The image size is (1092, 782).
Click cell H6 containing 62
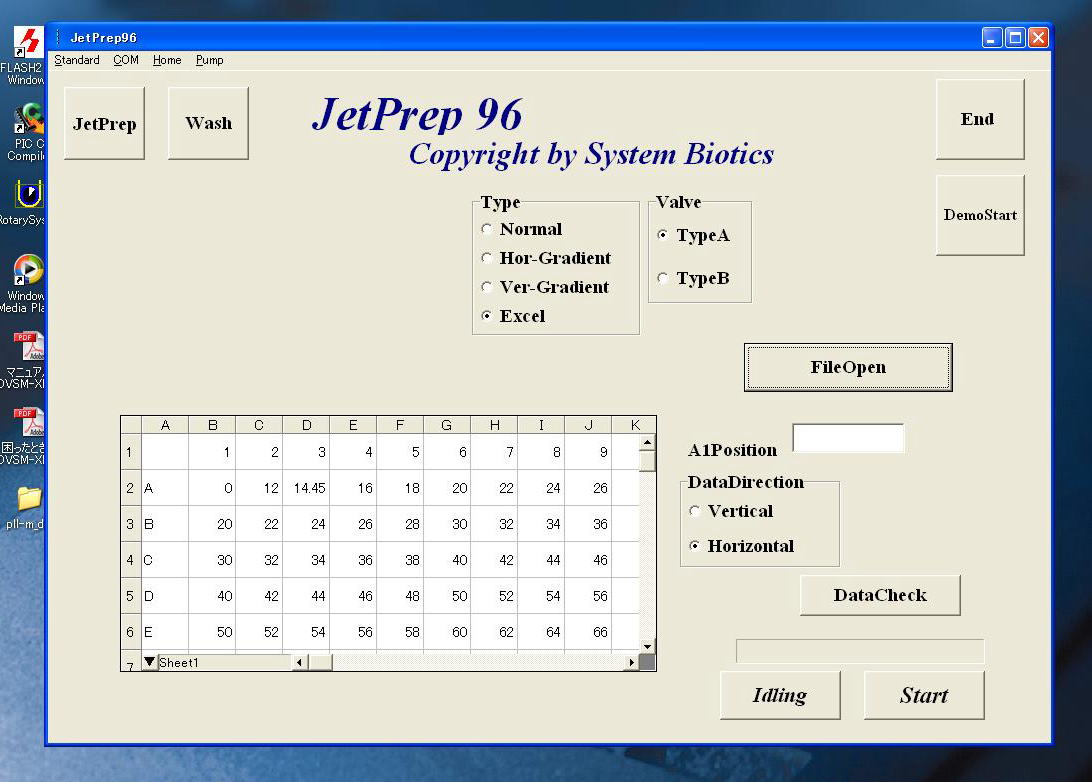[x=494, y=632]
